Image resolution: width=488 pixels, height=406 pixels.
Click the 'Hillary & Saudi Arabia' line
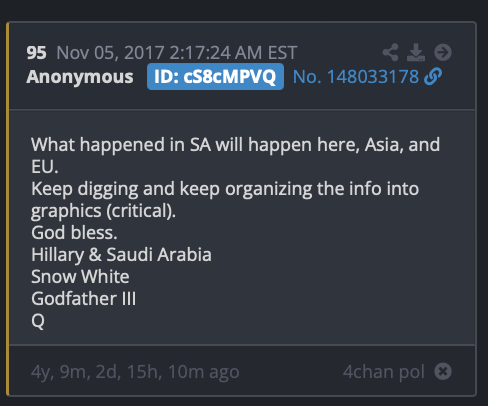(x=121, y=255)
